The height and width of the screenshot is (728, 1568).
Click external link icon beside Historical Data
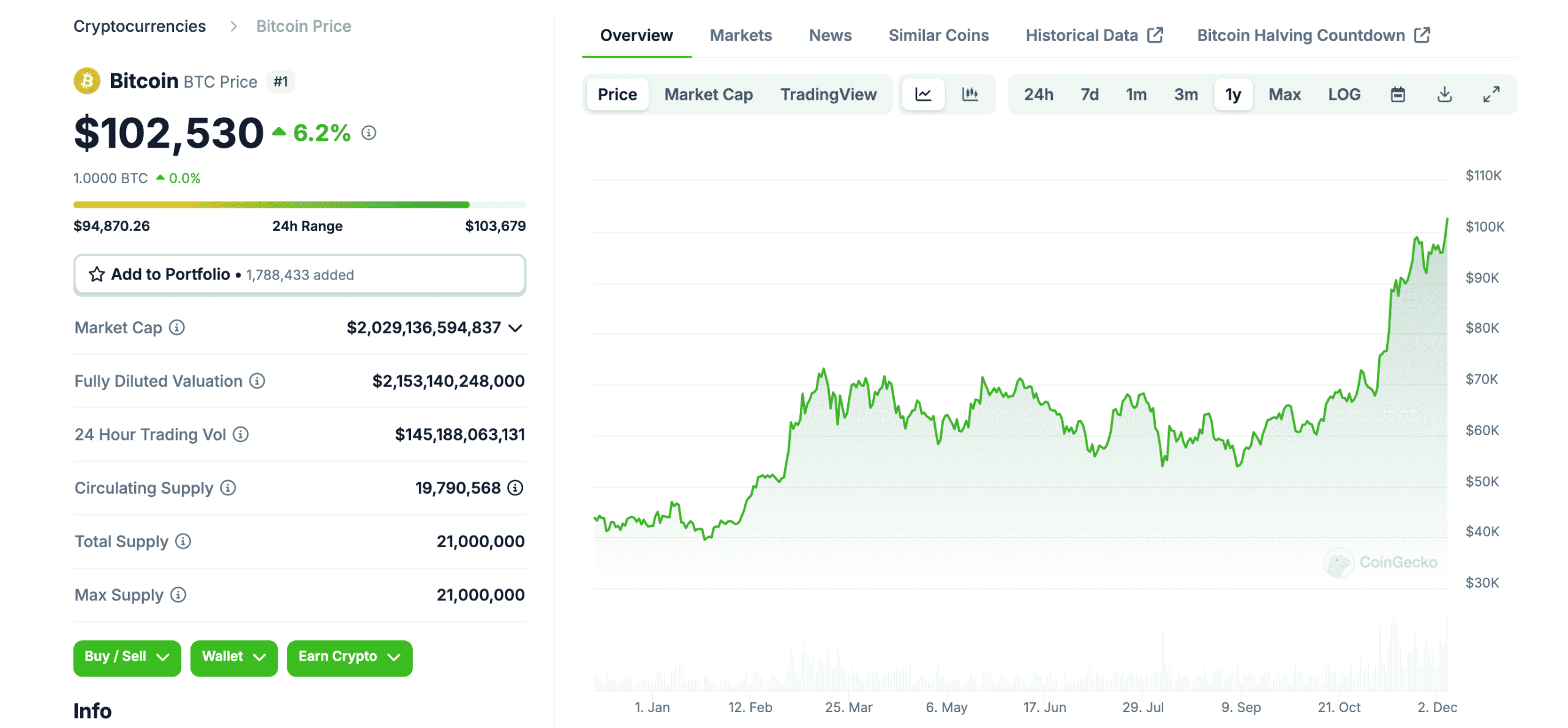point(1155,35)
